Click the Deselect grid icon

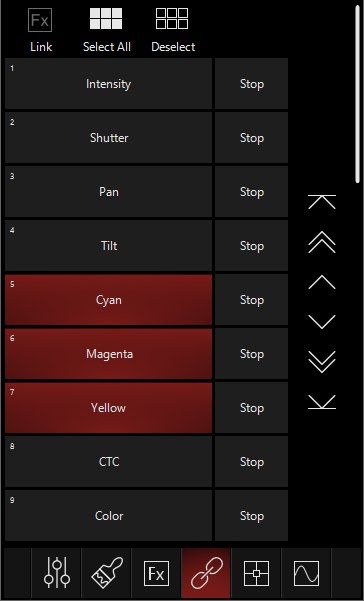coord(172,18)
